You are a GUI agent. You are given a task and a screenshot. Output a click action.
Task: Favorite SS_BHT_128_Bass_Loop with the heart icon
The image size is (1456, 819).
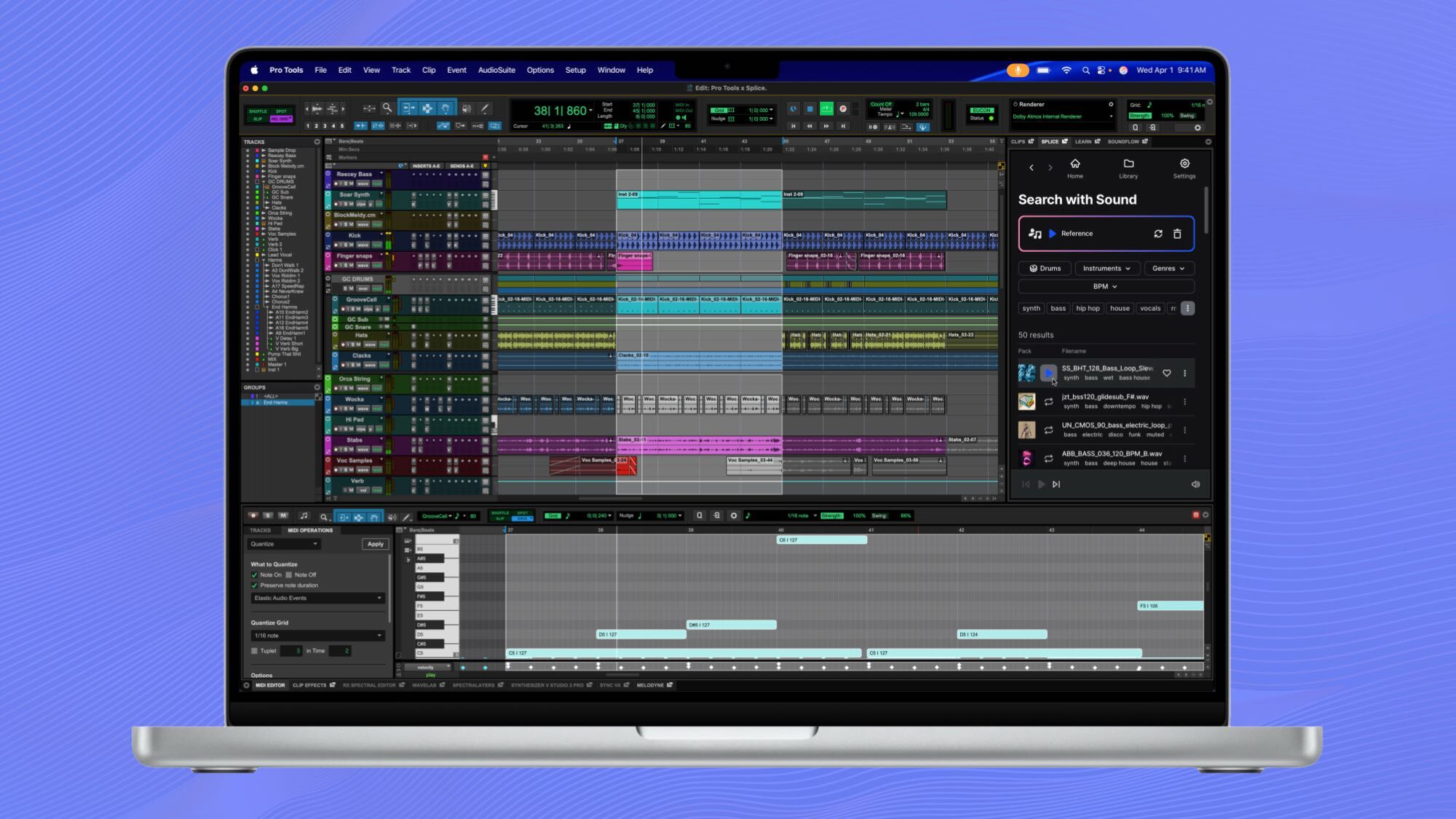pos(1167,373)
